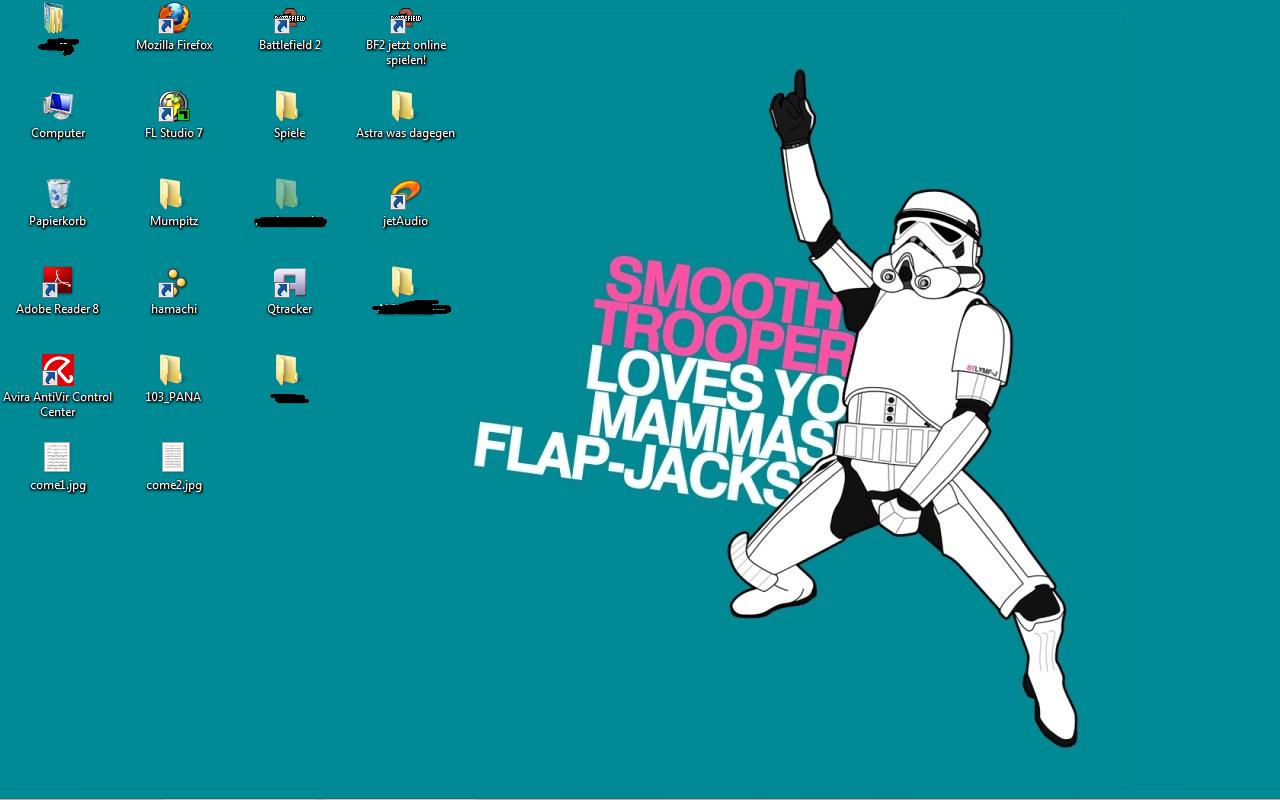Select the faded green folder with blacked-out name
This screenshot has height=800, width=1280.
pyautogui.click(x=290, y=204)
